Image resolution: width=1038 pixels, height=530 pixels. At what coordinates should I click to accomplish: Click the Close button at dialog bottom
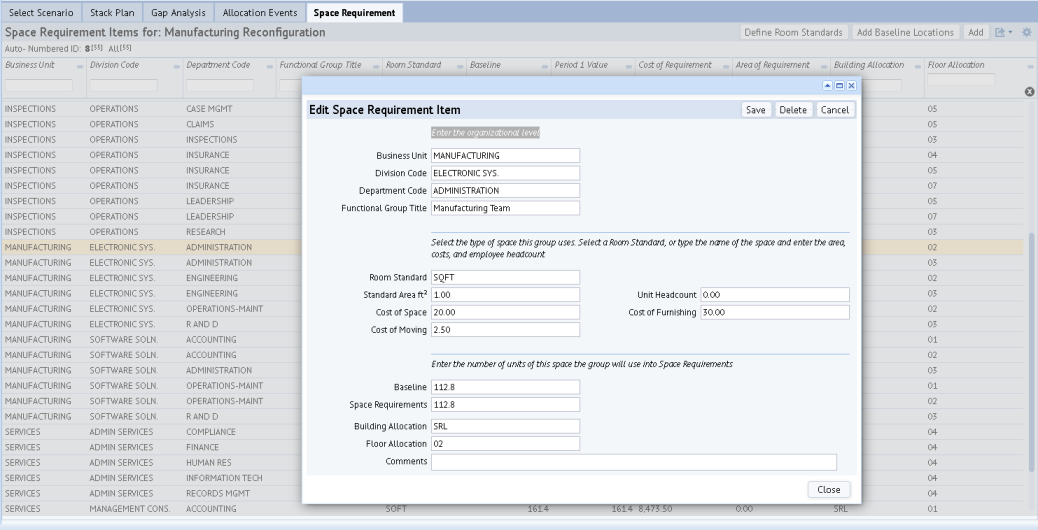click(x=828, y=490)
